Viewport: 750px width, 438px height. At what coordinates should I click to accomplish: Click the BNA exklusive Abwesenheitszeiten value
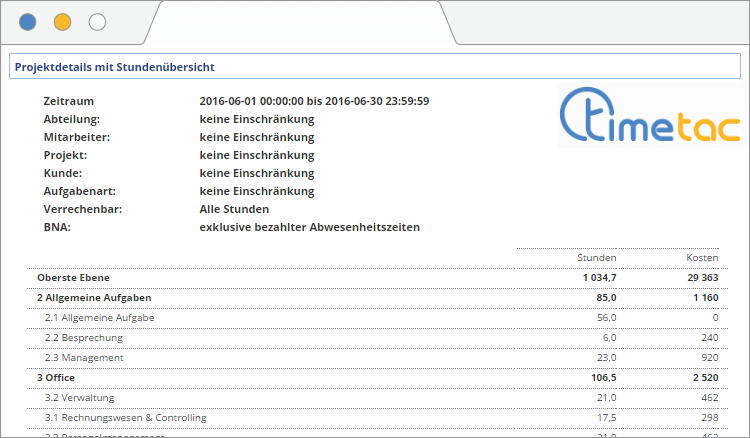click(x=309, y=227)
